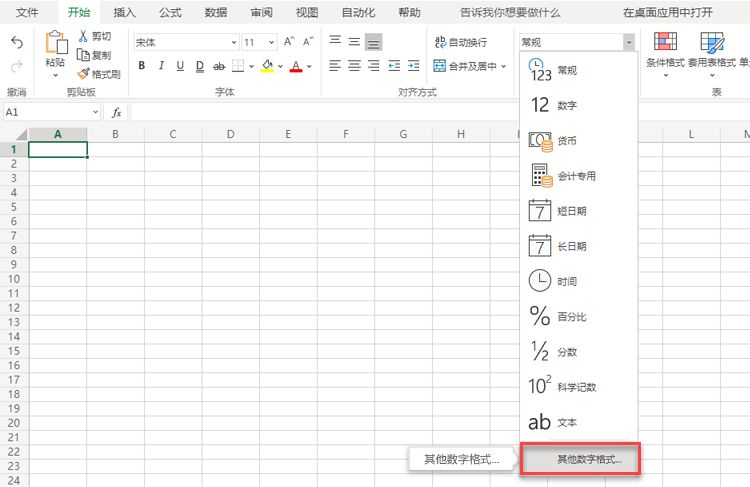Cut selection with the scissors icon
This screenshot has width=750, height=487.
coord(83,36)
